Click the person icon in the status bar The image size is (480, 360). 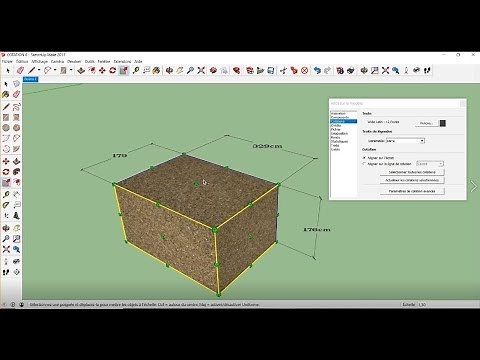(21, 304)
